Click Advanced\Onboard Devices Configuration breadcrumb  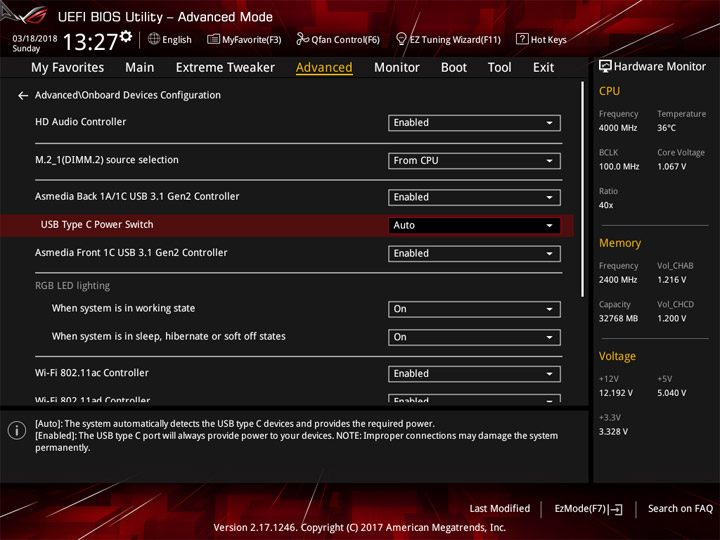(x=128, y=95)
